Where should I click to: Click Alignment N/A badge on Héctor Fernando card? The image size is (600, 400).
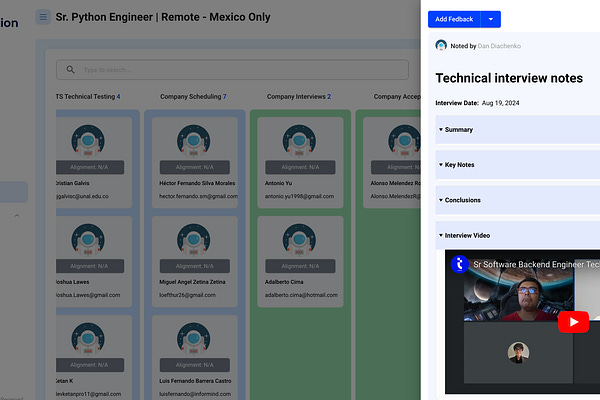[195, 167]
